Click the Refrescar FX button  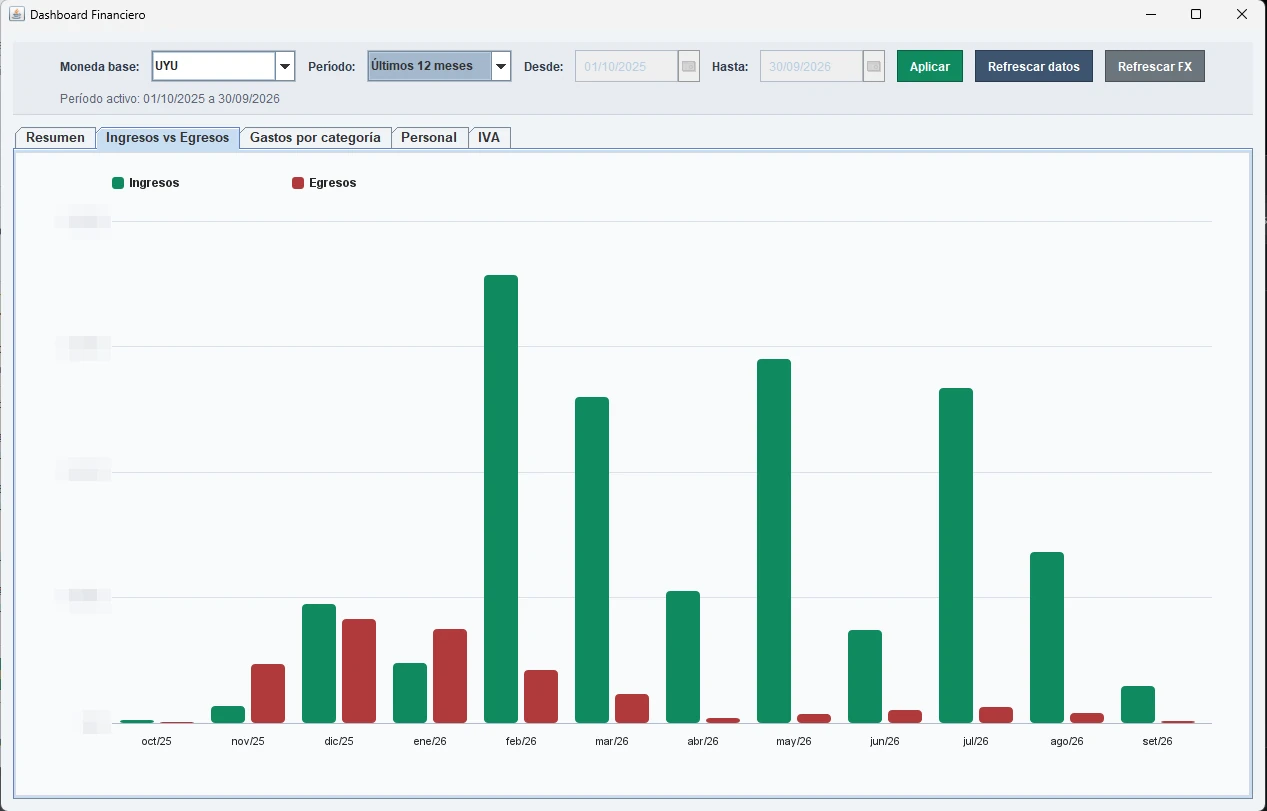(x=1155, y=66)
